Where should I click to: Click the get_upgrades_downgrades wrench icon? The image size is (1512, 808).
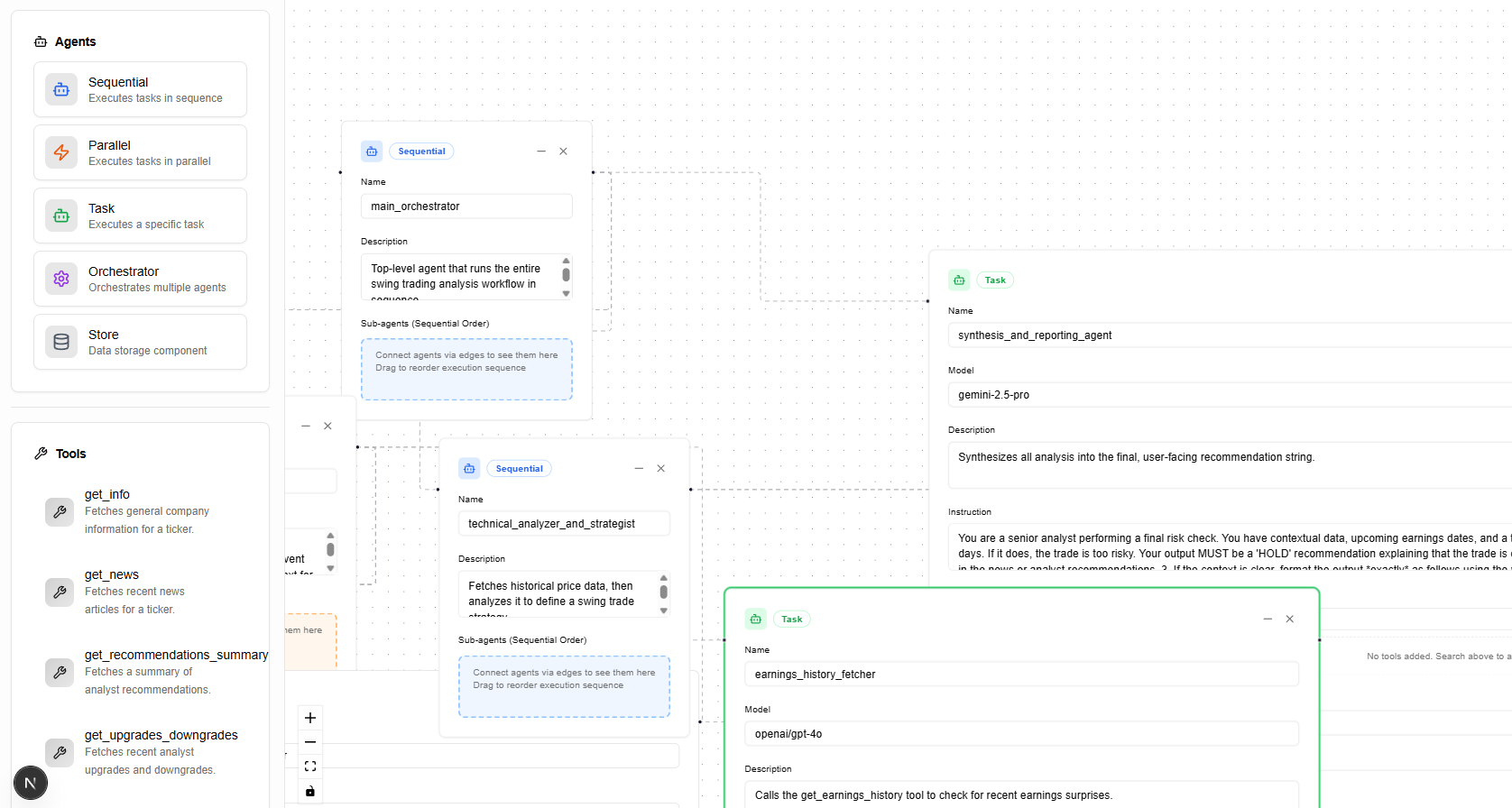60,752
